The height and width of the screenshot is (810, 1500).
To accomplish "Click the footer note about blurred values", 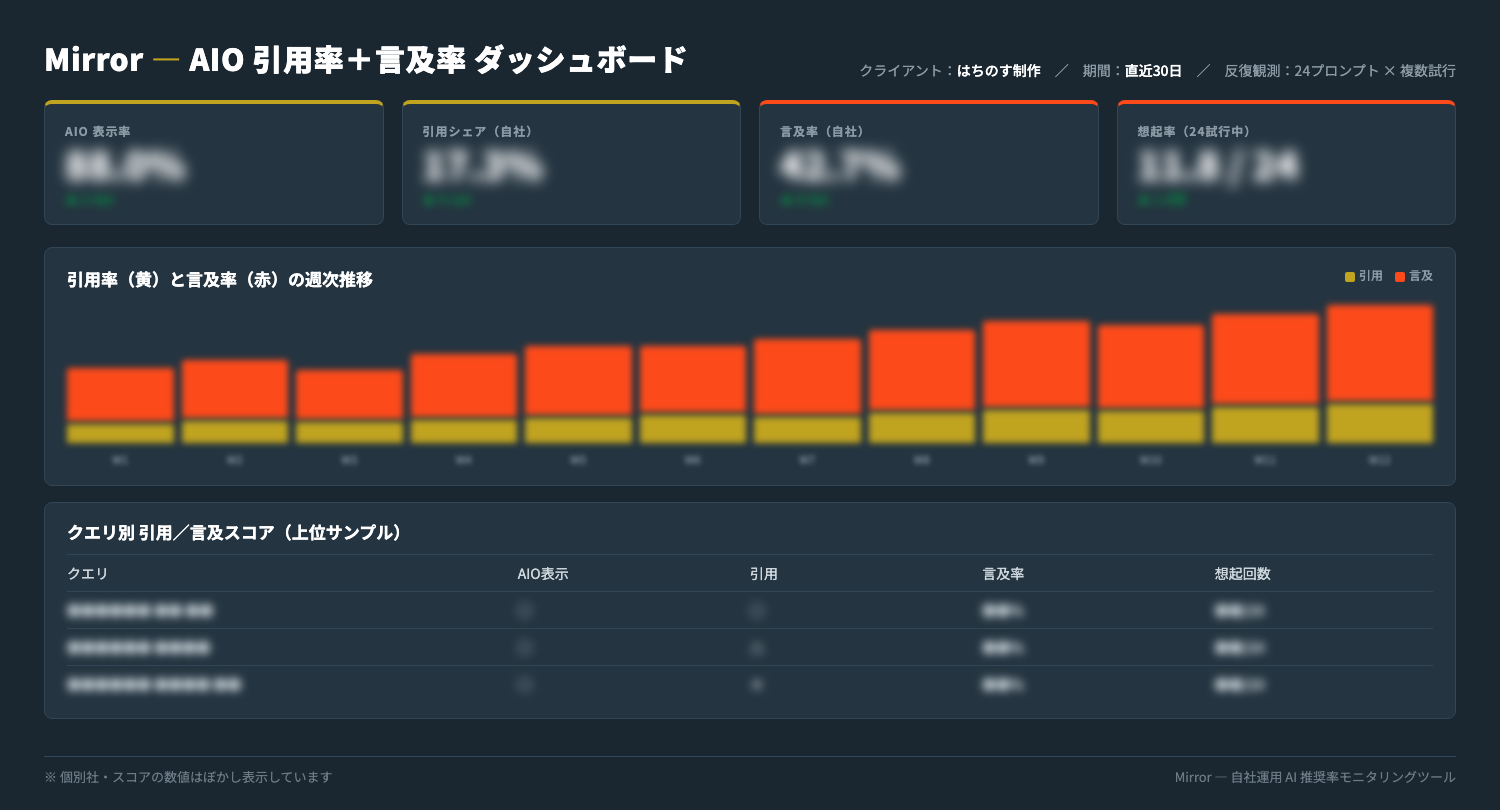I will click(x=188, y=777).
